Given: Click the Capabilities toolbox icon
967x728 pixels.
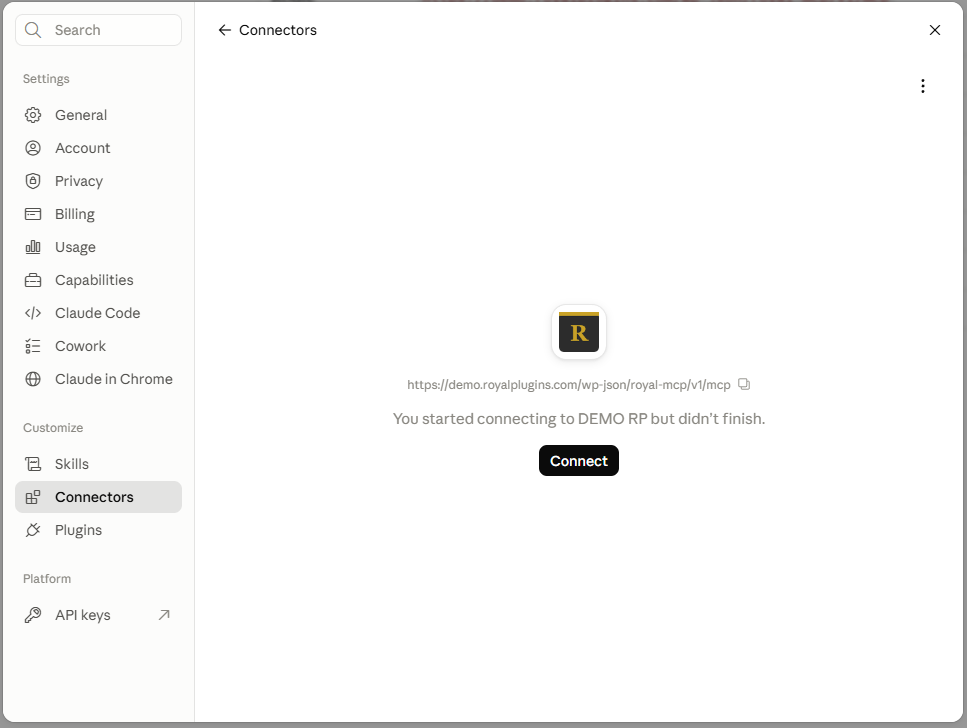Looking at the screenshot, I should [x=33, y=280].
